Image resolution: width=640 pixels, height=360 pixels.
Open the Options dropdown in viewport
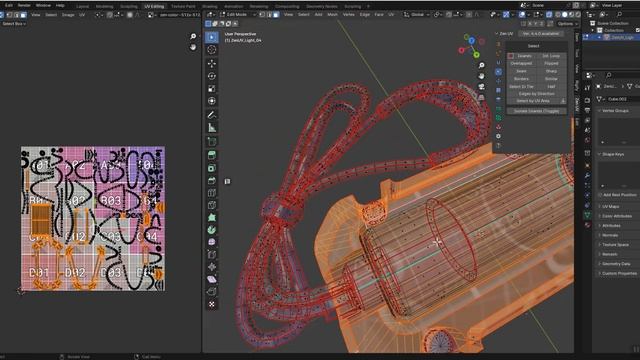click(x=567, y=24)
